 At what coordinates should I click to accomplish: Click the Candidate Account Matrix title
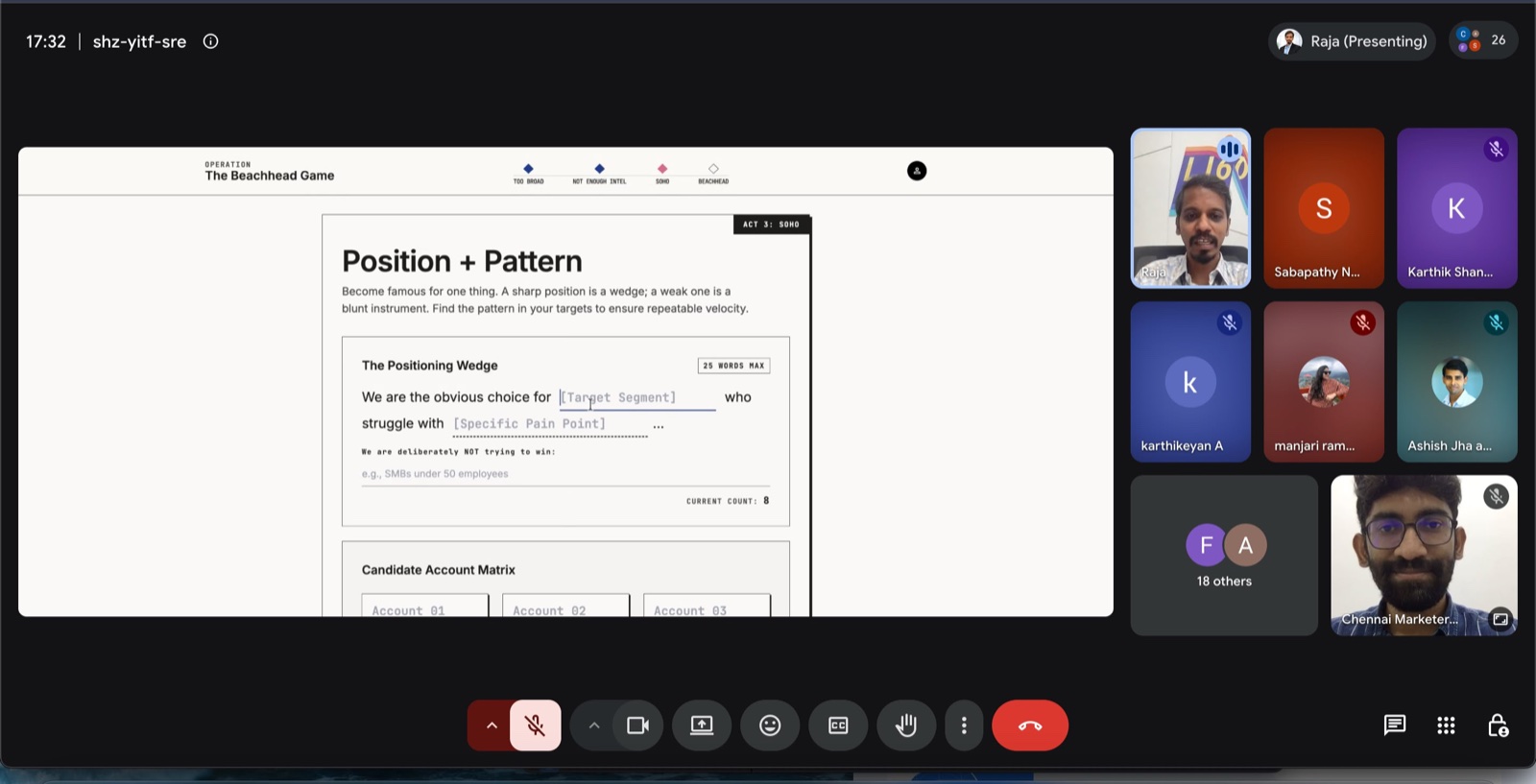click(439, 570)
